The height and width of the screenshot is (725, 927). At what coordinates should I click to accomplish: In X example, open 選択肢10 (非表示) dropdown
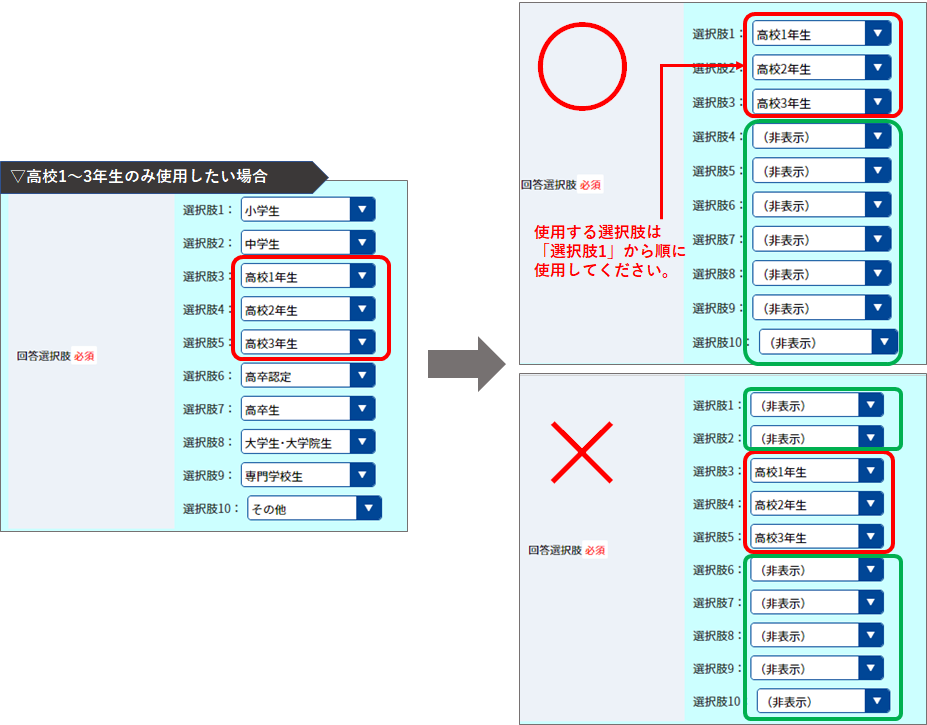click(824, 701)
